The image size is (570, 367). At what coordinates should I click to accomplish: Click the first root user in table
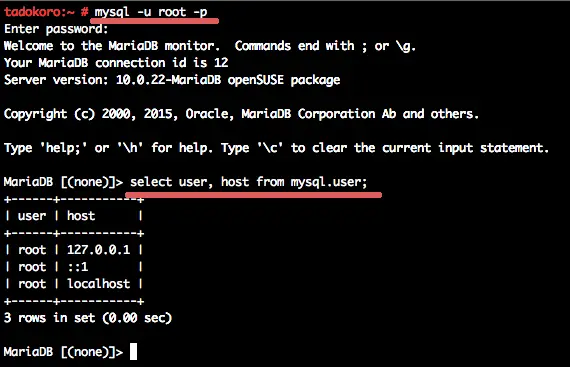click(x=32, y=250)
